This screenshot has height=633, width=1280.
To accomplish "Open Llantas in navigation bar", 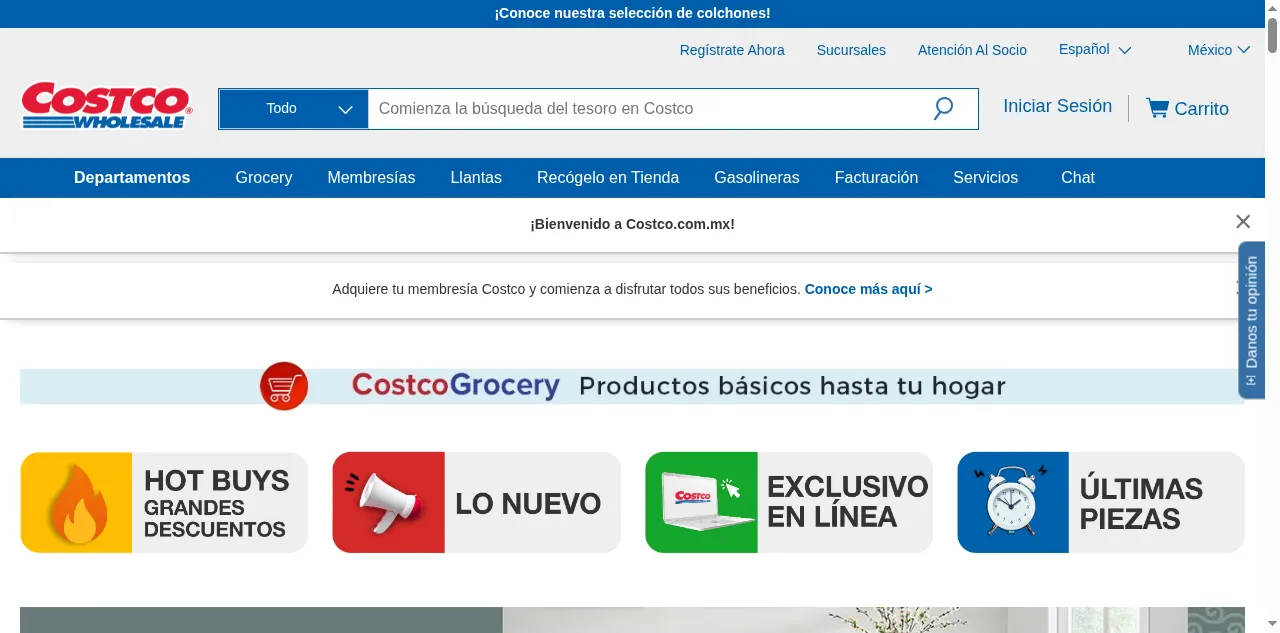I will coord(476,177).
